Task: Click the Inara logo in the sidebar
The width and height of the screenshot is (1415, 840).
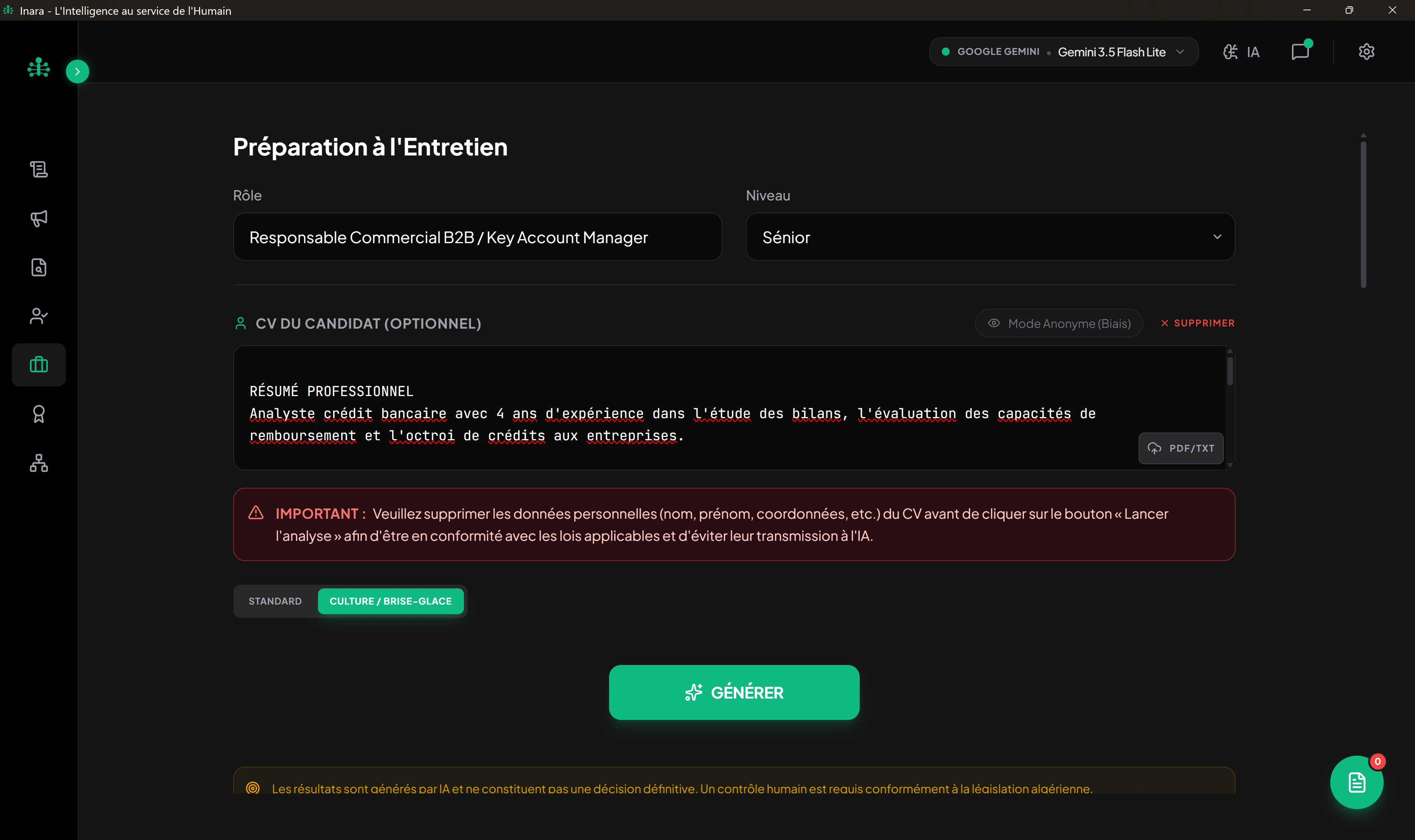Action: point(38,68)
